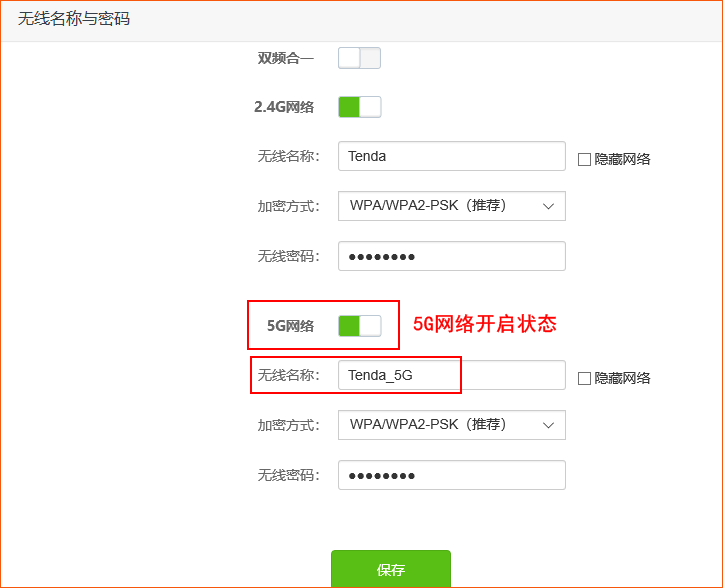Open 2.4G 加密方式 encryption dropdown

click(452, 206)
